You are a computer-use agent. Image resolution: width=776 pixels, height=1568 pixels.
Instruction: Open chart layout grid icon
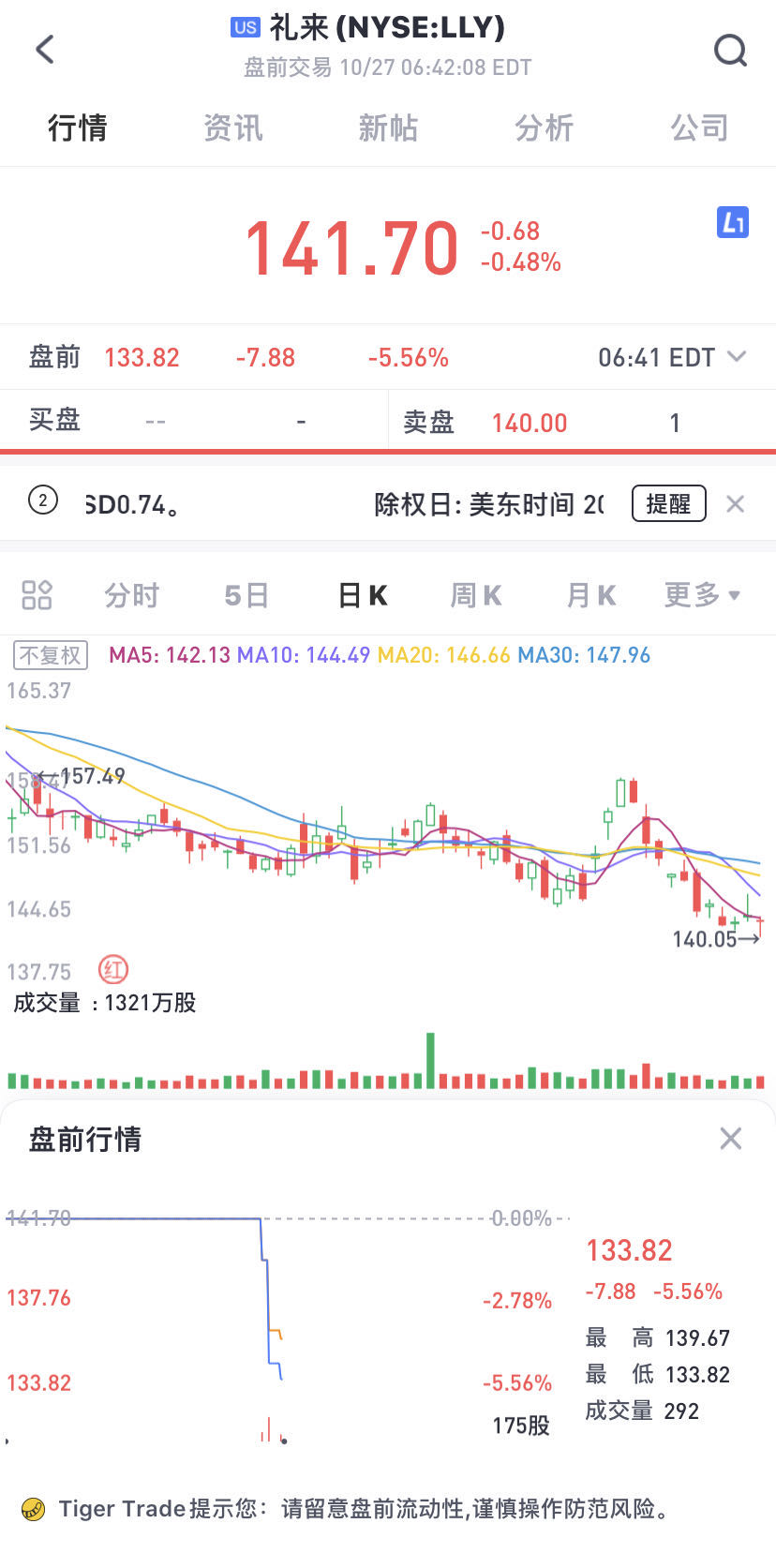coord(37,594)
